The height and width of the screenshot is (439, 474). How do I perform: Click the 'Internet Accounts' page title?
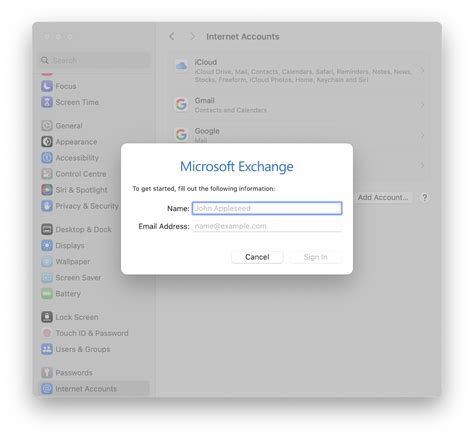[x=243, y=36]
